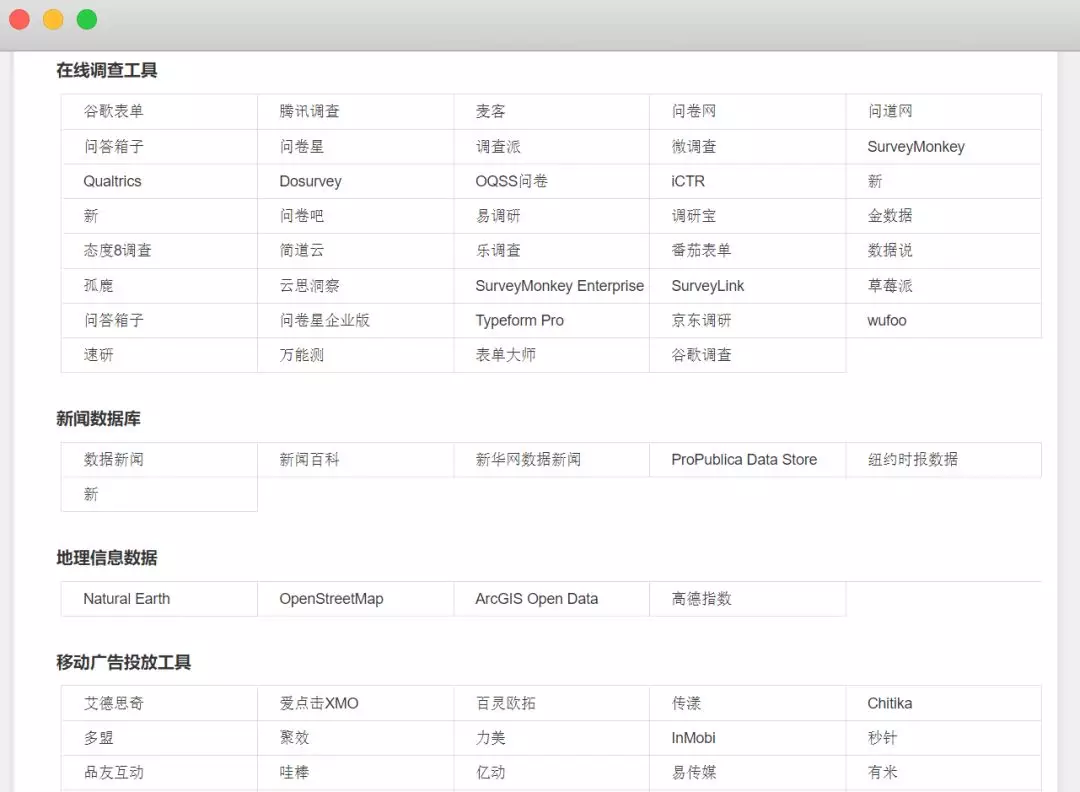
Task: Click OQSS问卷 link
Action: pyautogui.click(x=511, y=181)
